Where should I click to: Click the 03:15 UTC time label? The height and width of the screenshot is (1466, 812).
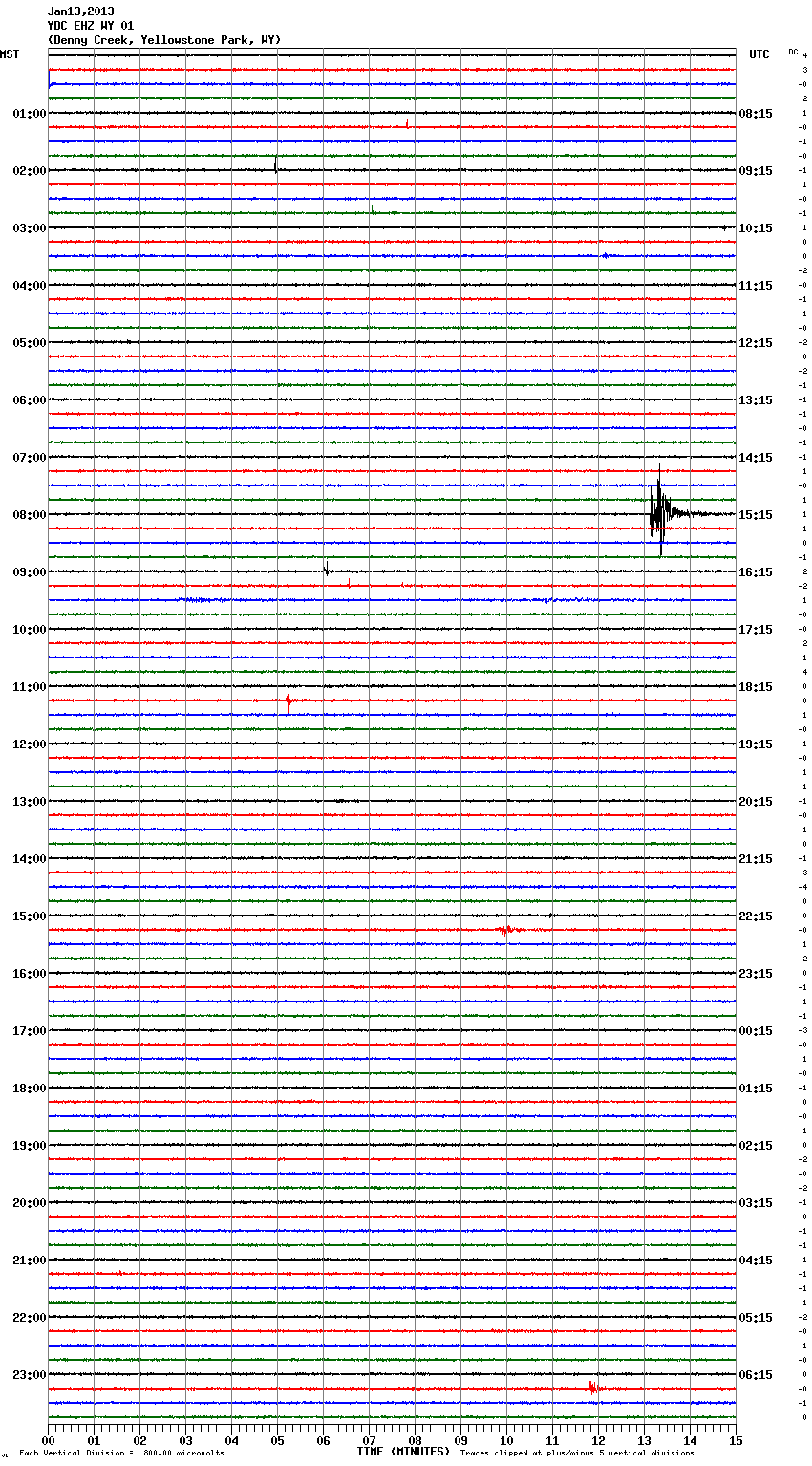point(756,1203)
